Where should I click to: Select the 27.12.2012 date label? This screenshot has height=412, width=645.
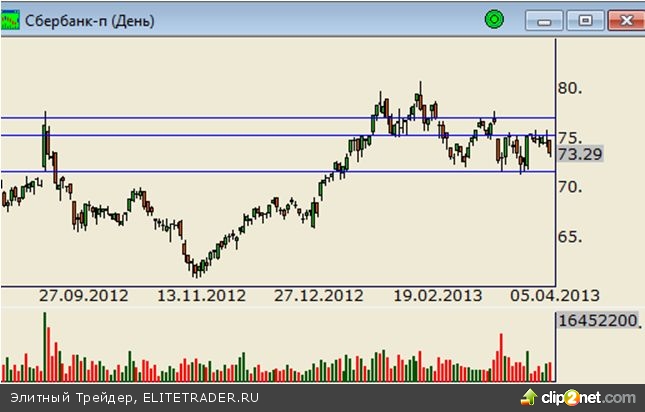pyautogui.click(x=319, y=296)
